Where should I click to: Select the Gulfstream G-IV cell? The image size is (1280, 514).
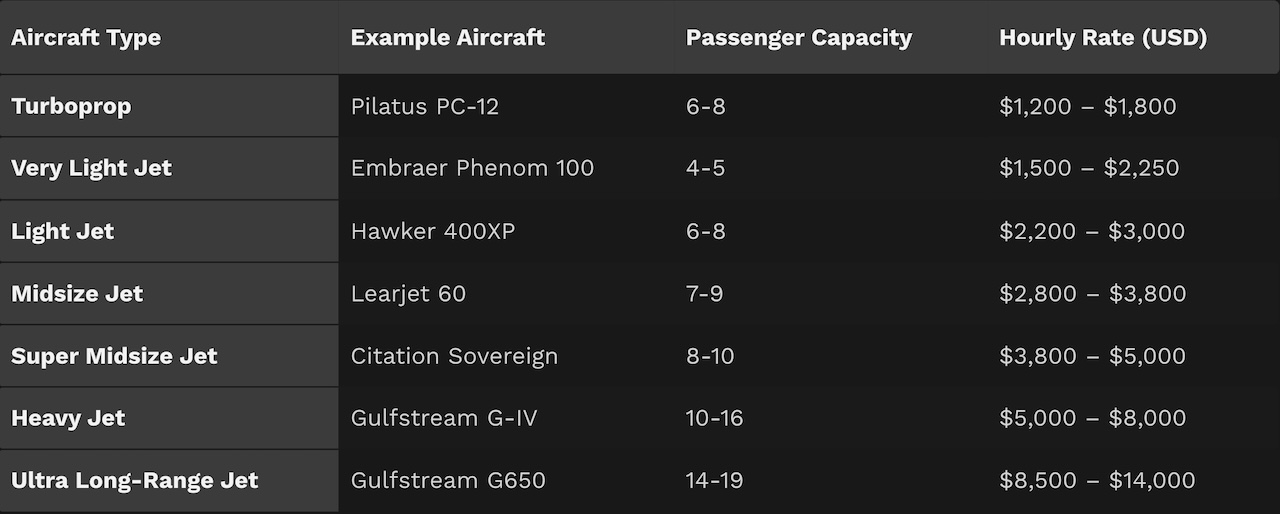444,418
